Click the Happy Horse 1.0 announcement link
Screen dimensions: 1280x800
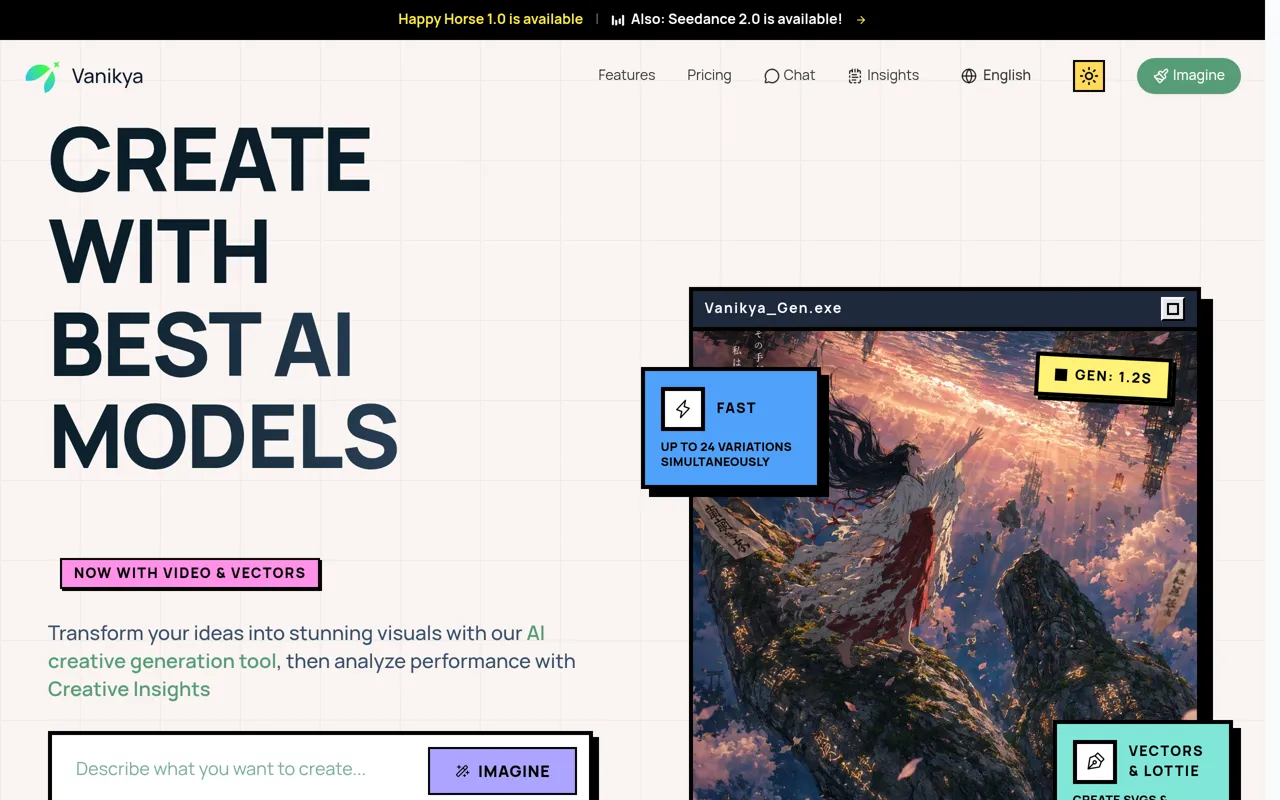490,19
